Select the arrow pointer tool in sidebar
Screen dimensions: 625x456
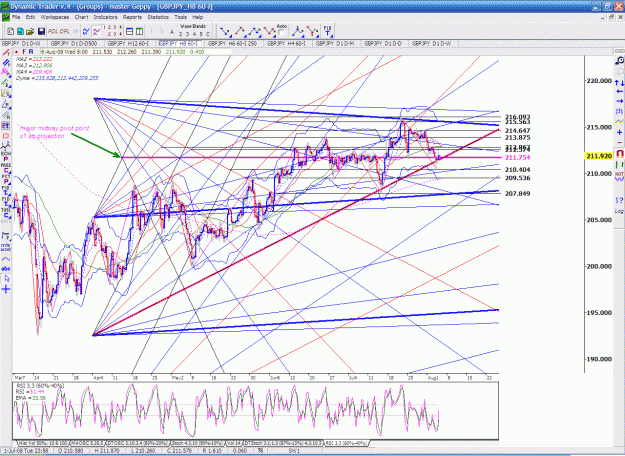tap(6, 279)
